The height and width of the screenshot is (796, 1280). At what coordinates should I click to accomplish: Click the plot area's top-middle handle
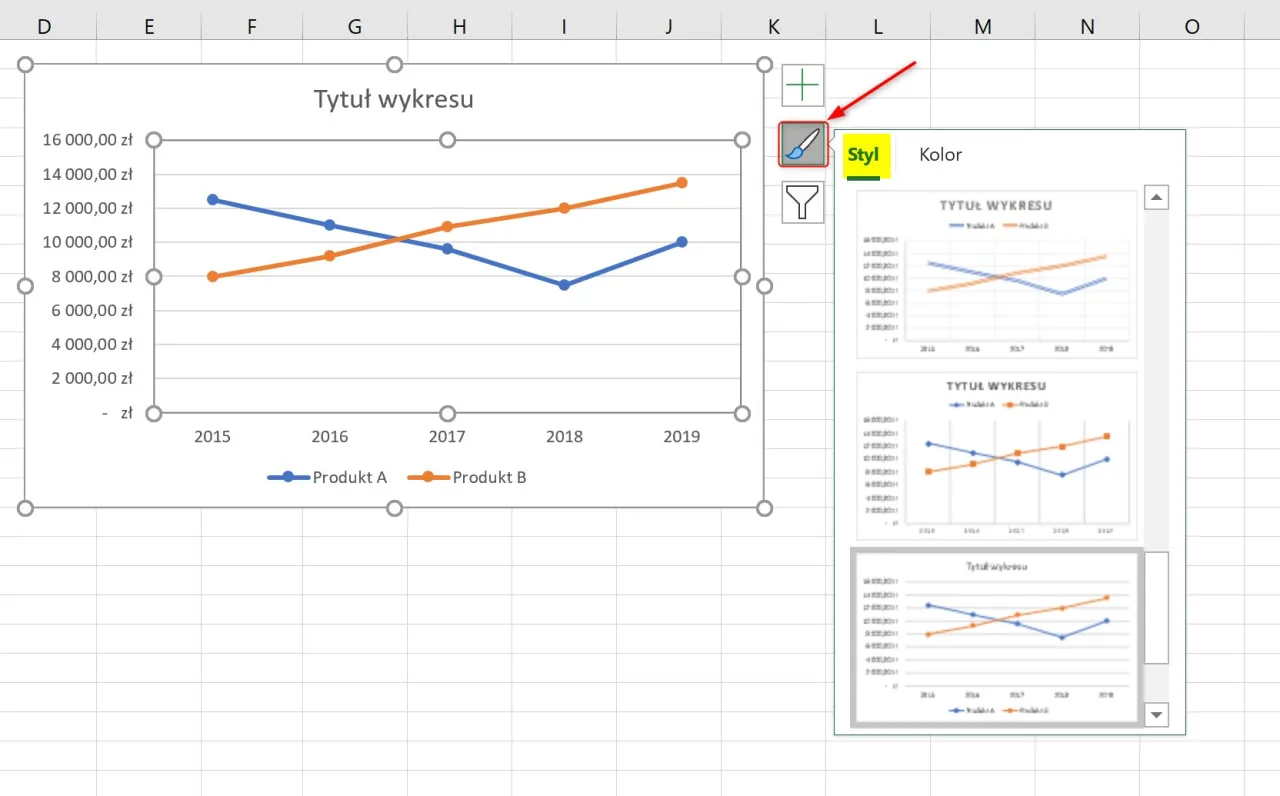click(447, 140)
